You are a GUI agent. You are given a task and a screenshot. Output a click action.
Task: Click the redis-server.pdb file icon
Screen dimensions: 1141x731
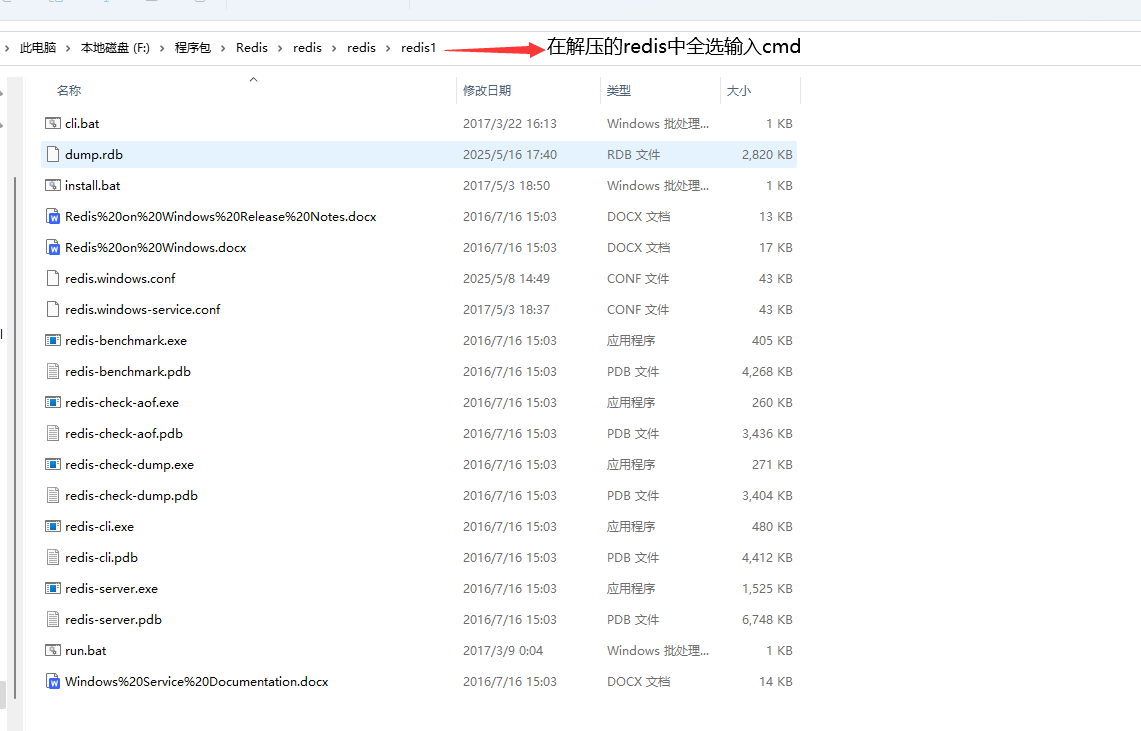tap(52, 620)
